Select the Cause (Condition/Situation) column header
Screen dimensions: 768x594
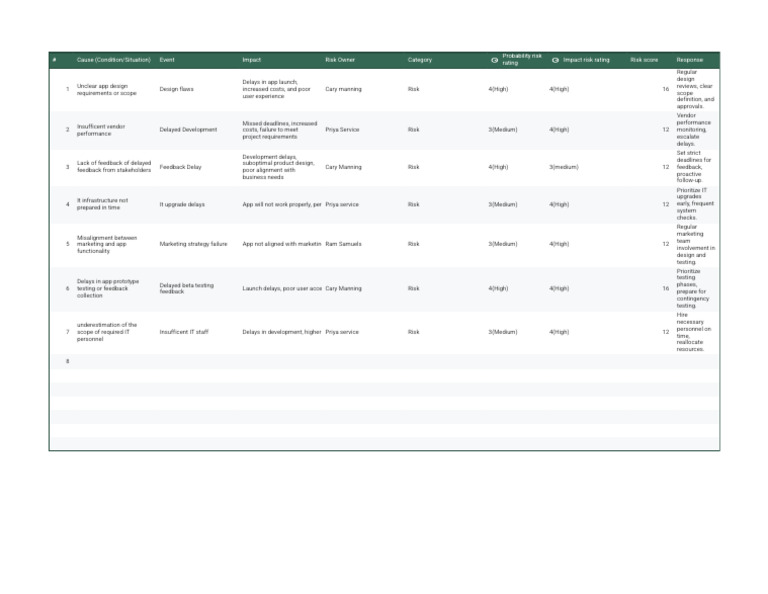(114, 60)
